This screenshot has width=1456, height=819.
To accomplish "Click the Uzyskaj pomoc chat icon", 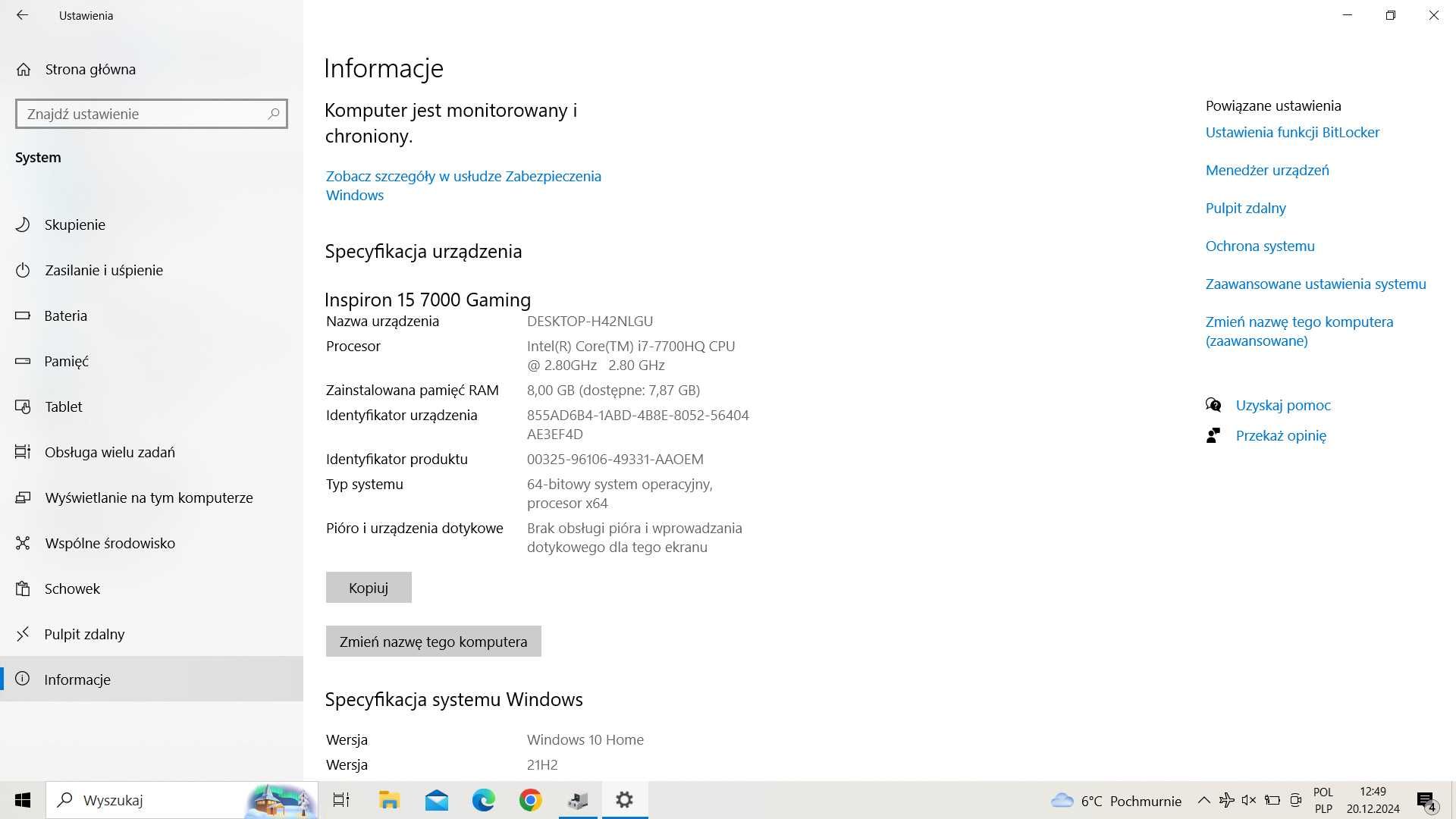I will coord(1213,405).
